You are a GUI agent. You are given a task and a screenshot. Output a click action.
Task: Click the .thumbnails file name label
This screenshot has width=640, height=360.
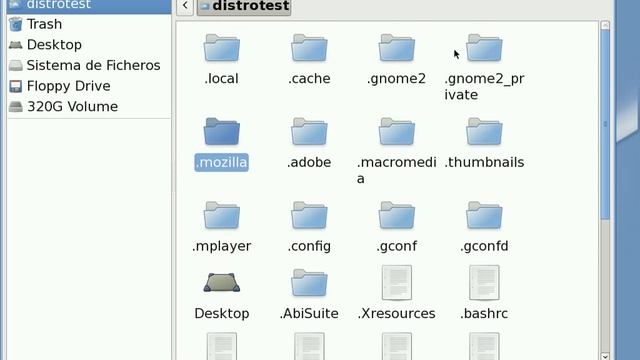[x=484, y=162]
